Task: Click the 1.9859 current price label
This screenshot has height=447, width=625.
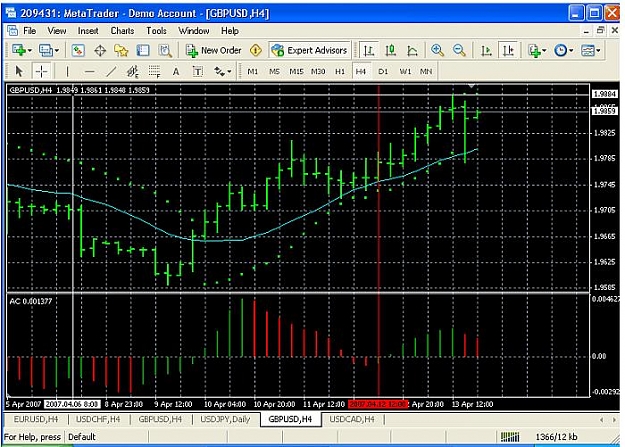Action: tap(605, 111)
